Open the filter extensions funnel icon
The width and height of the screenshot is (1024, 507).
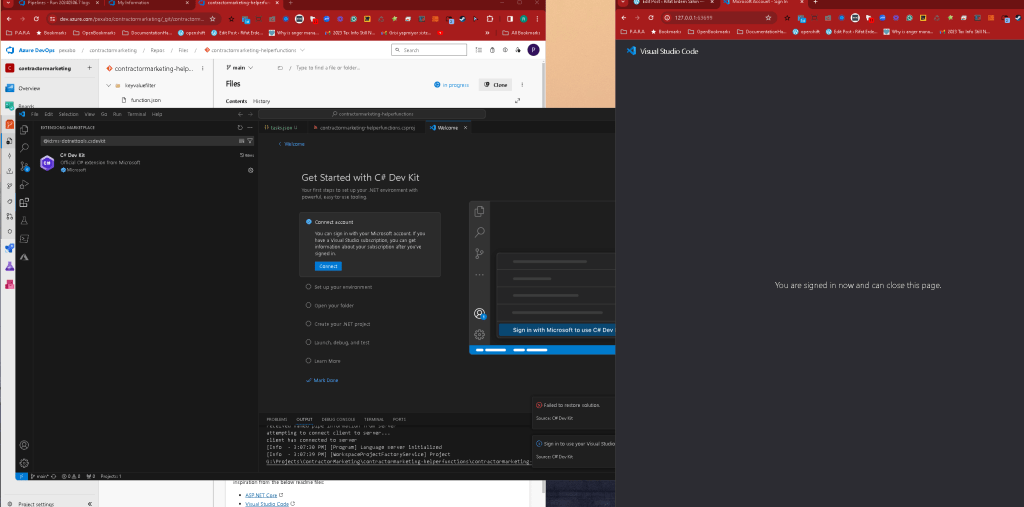[249, 140]
